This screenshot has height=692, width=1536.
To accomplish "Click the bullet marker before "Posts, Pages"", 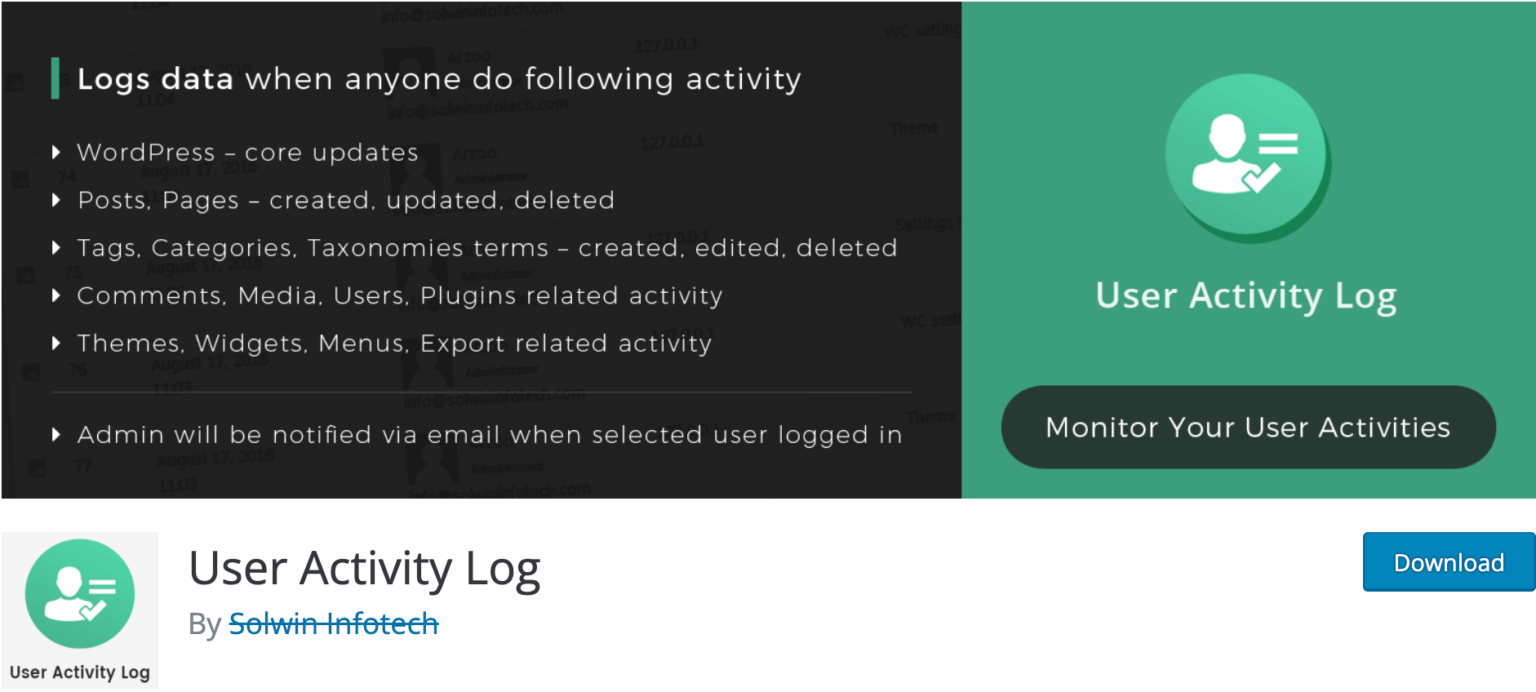I will [56, 200].
